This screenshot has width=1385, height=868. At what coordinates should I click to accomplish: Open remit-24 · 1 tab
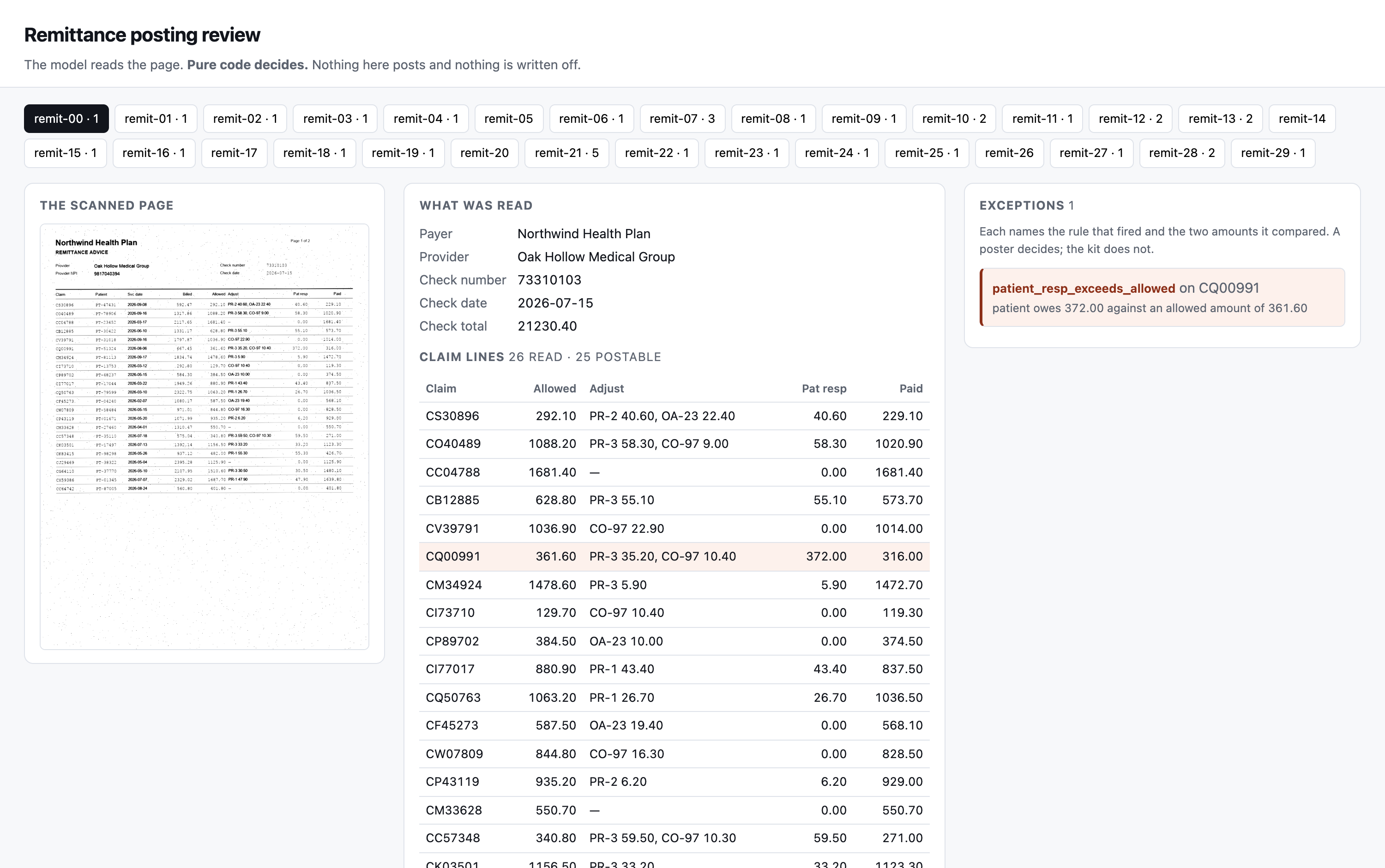click(x=837, y=153)
